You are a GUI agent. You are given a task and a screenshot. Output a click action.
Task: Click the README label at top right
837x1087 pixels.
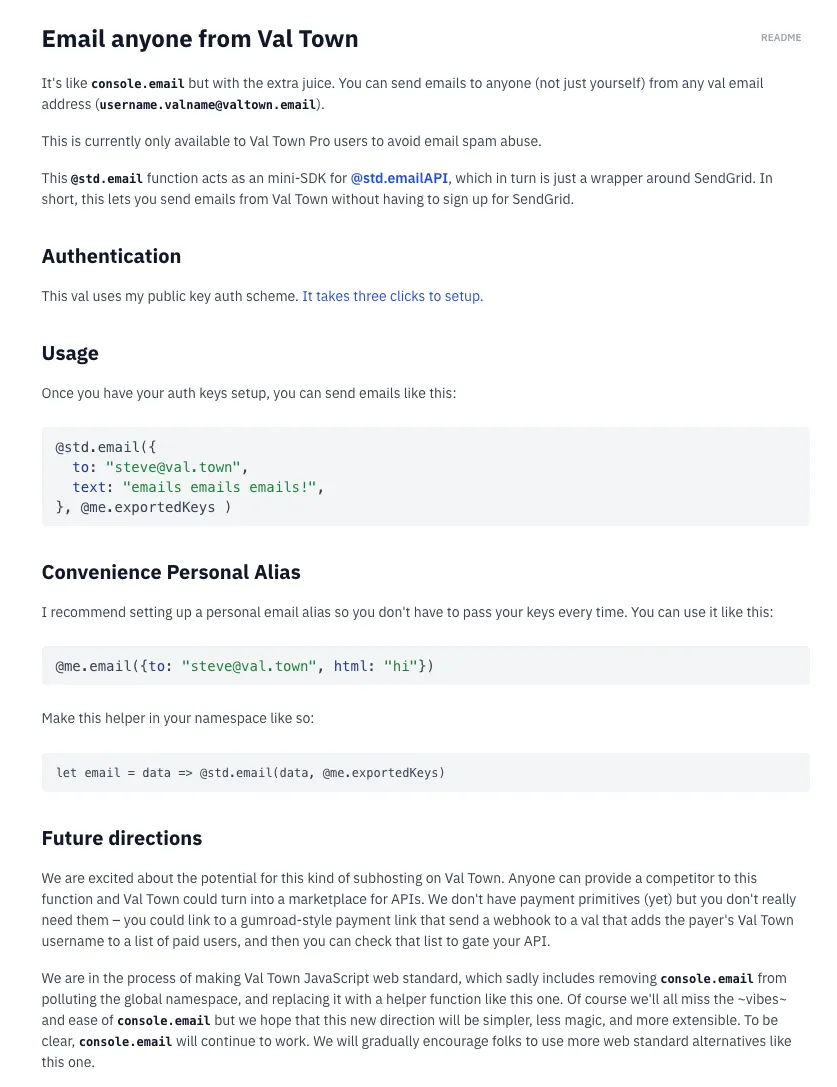click(x=780, y=38)
